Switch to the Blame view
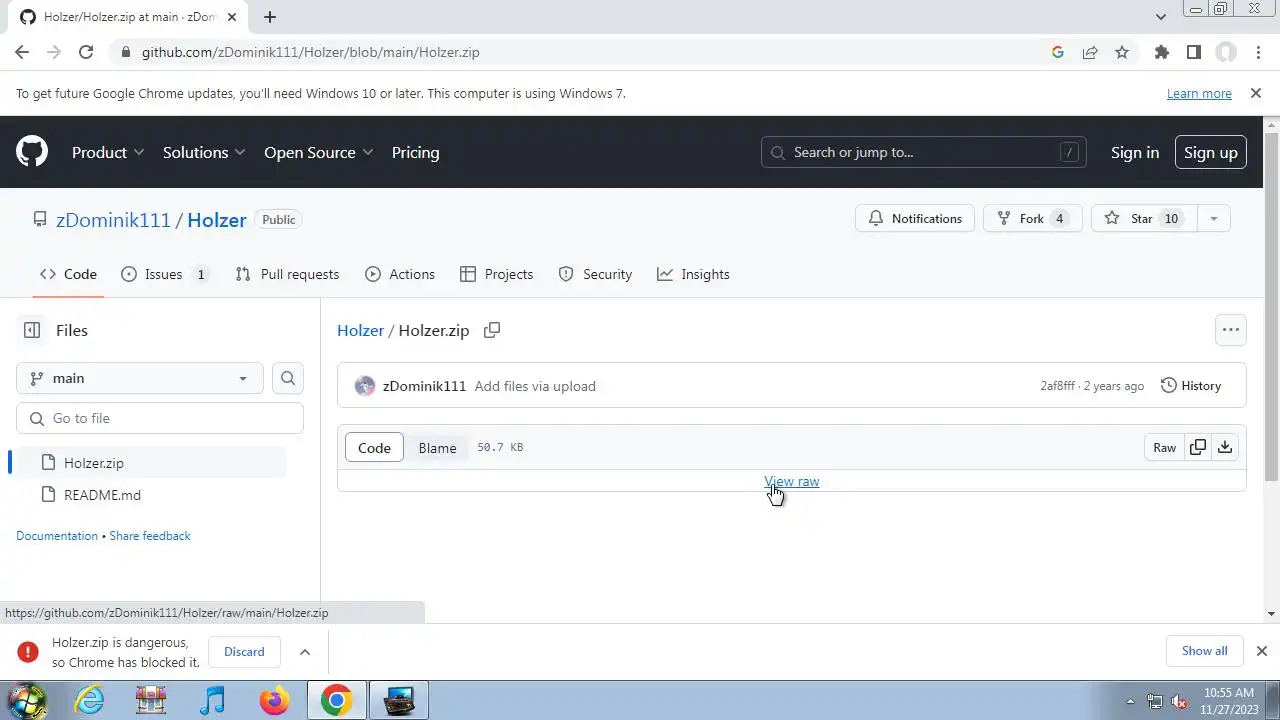 437,448
